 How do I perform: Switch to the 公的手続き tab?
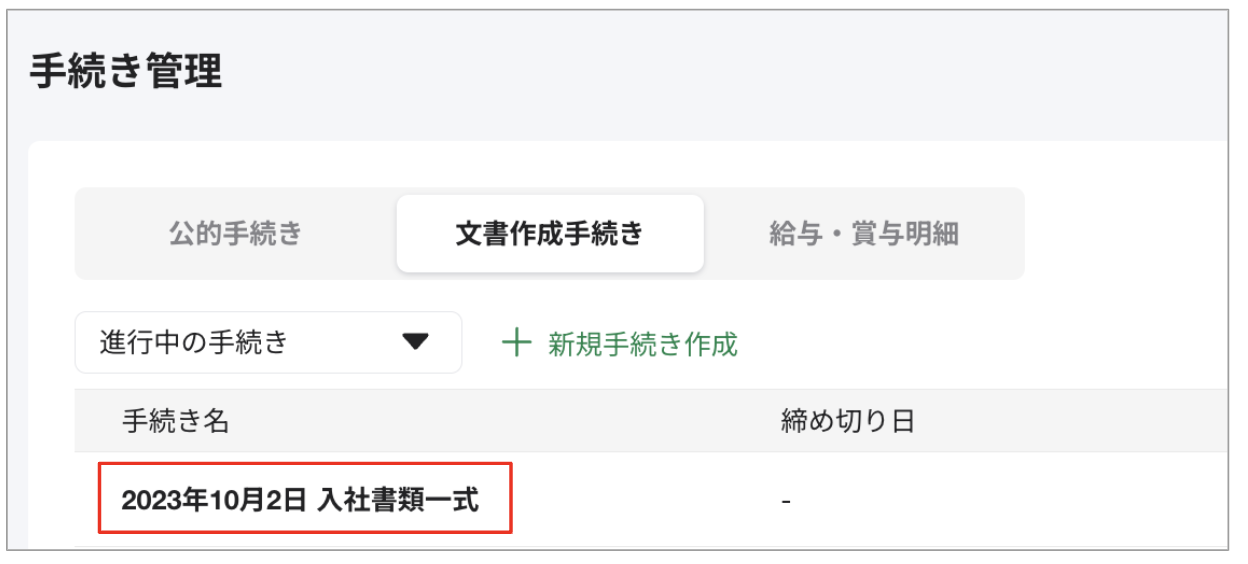pyautogui.click(x=235, y=234)
